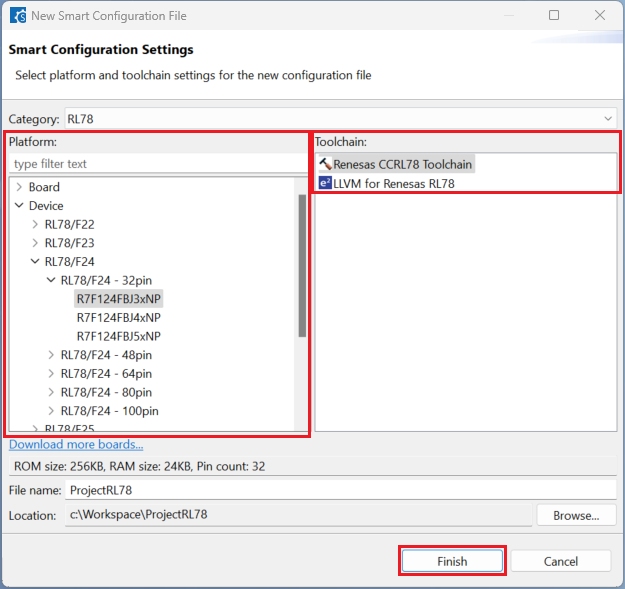Click the Smart Configurator window title icon

pyautogui.click(x=18, y=16)
